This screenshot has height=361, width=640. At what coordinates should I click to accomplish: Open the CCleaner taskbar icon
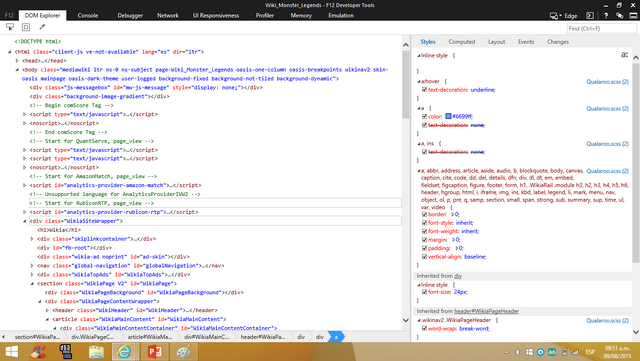coord(38,352)
